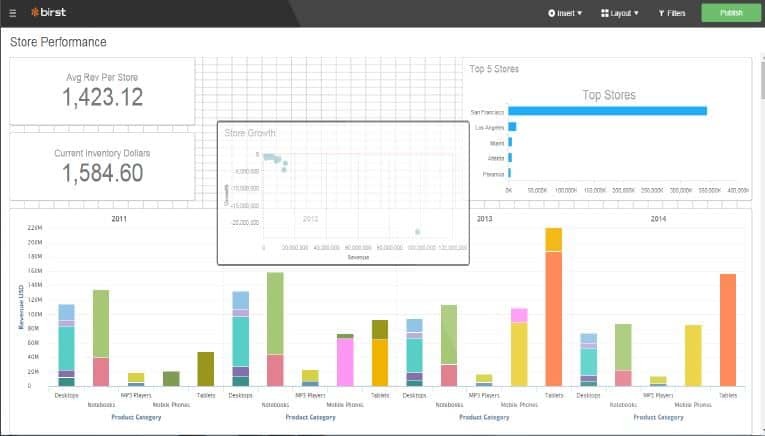Click the Store Growth scatter chart title
Screen dimensions: 765x436
tap(250, 133)
